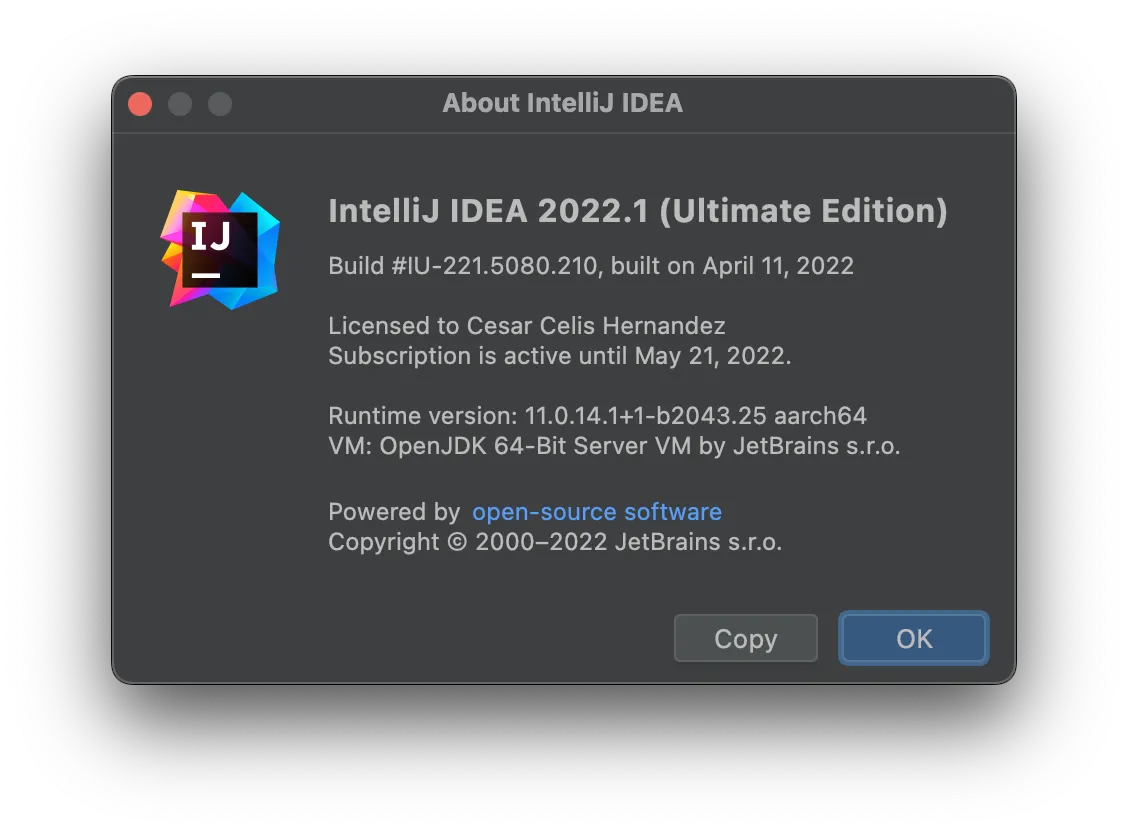Click the Copyright 2000–2022 JetBrains line
Image resolution: width=1128 pixels, height=832 pixels.
tap(555, 542)
